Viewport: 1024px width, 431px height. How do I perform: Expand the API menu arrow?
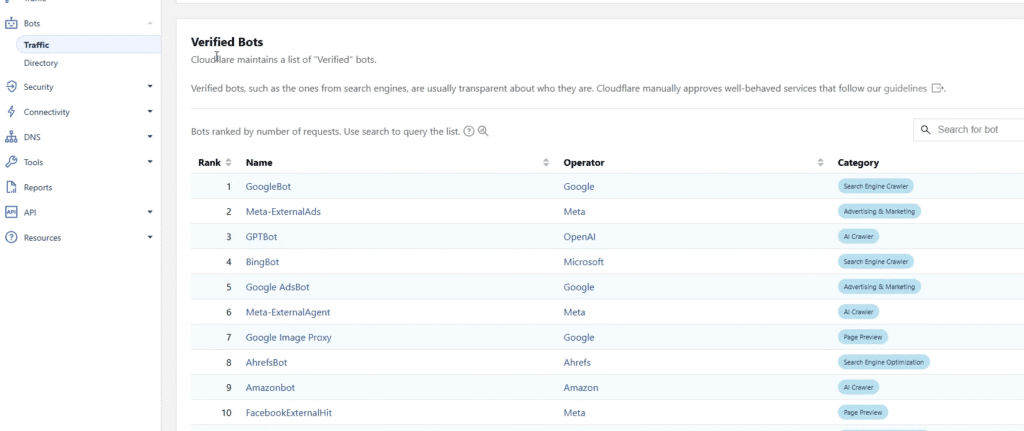[150, 212]
